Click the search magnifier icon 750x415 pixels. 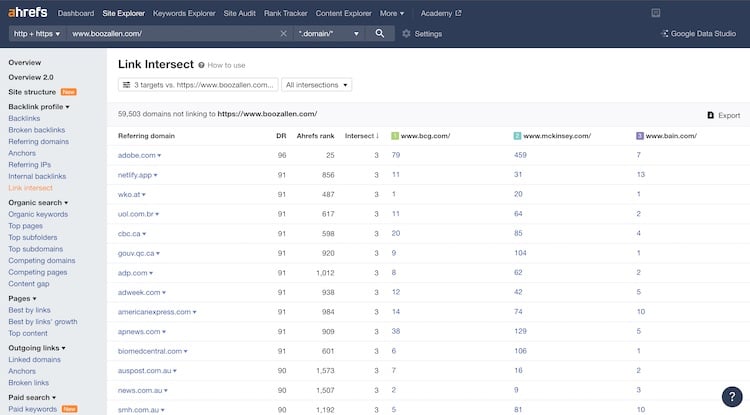pos(379,33)
